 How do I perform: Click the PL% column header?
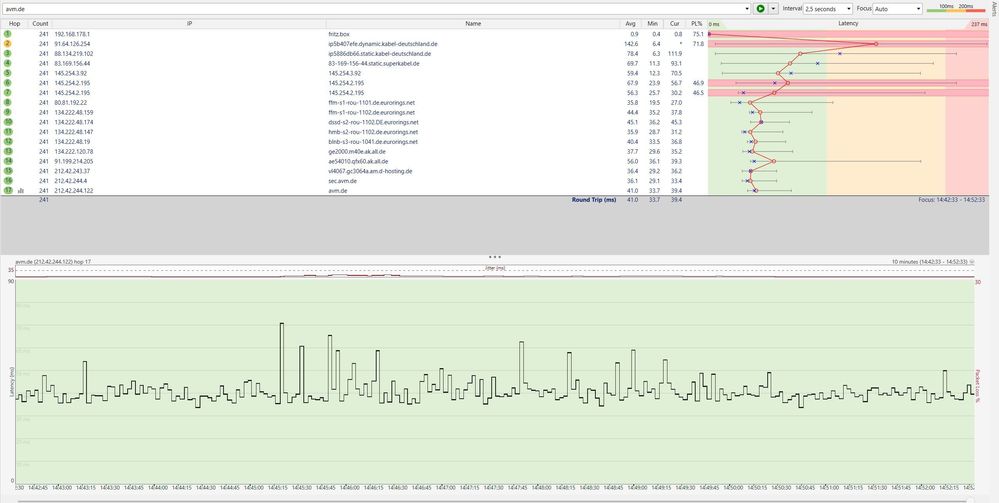696,24
